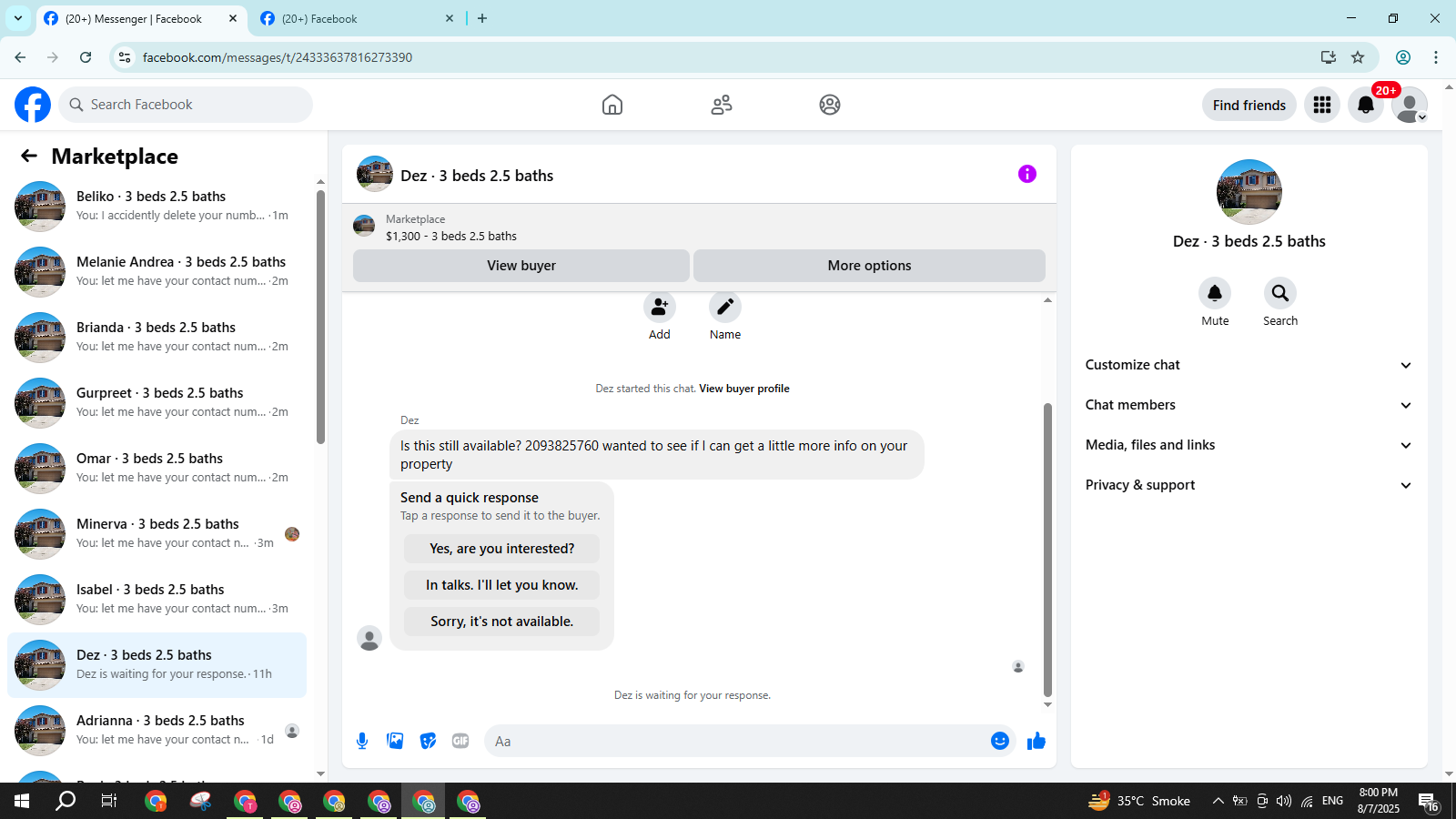Send quick reply 'In talks. I'll let you know.'

(501, 585)
